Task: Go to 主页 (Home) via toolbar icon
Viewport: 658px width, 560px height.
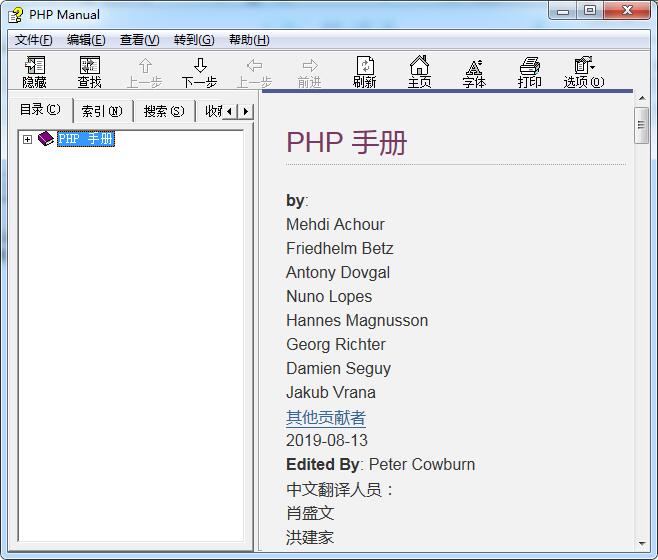Action: pyautogui.click(x=420, y=72)
